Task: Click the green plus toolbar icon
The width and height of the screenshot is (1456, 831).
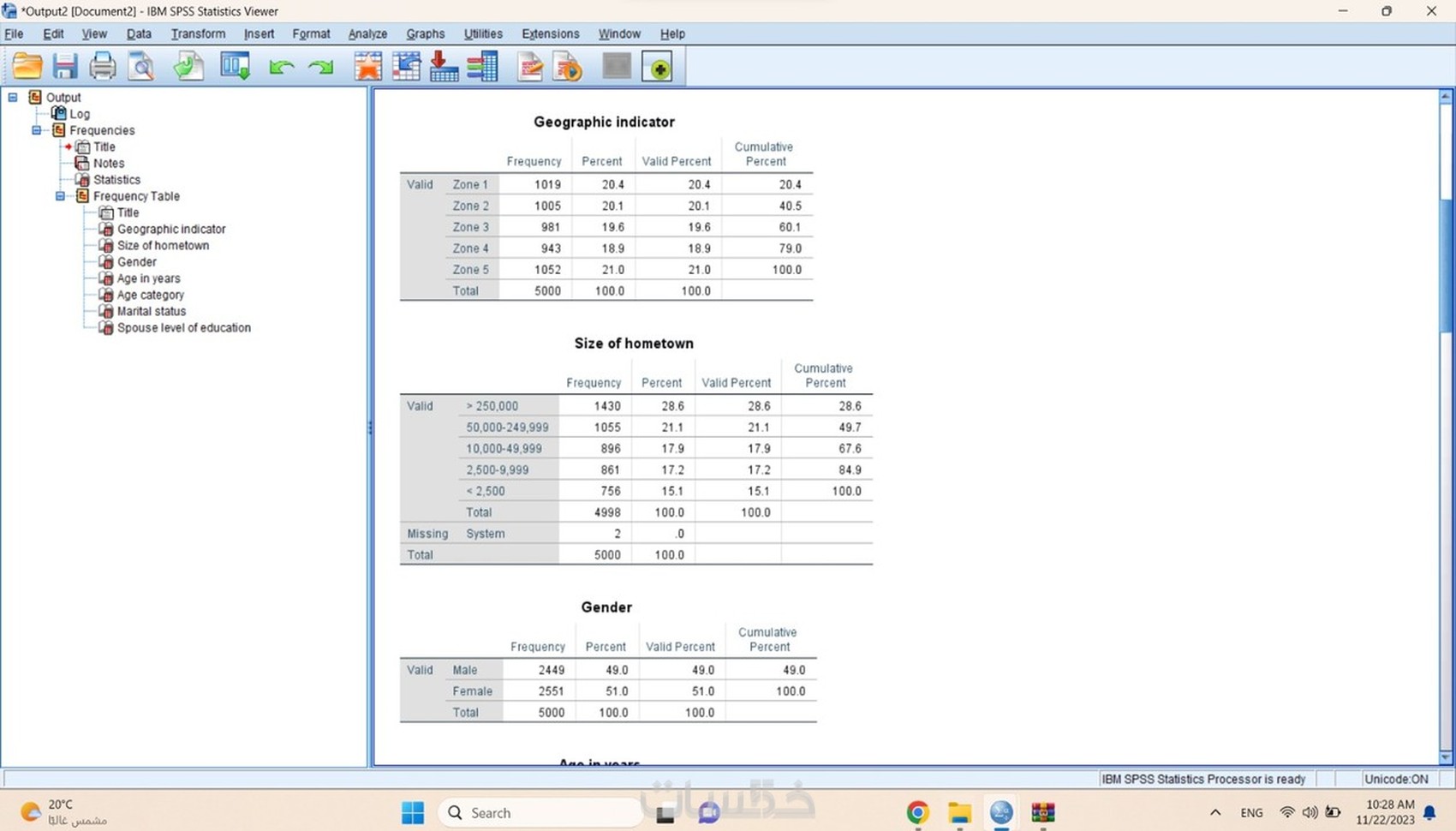Action: pyautogui.click(x=659, y=67)
